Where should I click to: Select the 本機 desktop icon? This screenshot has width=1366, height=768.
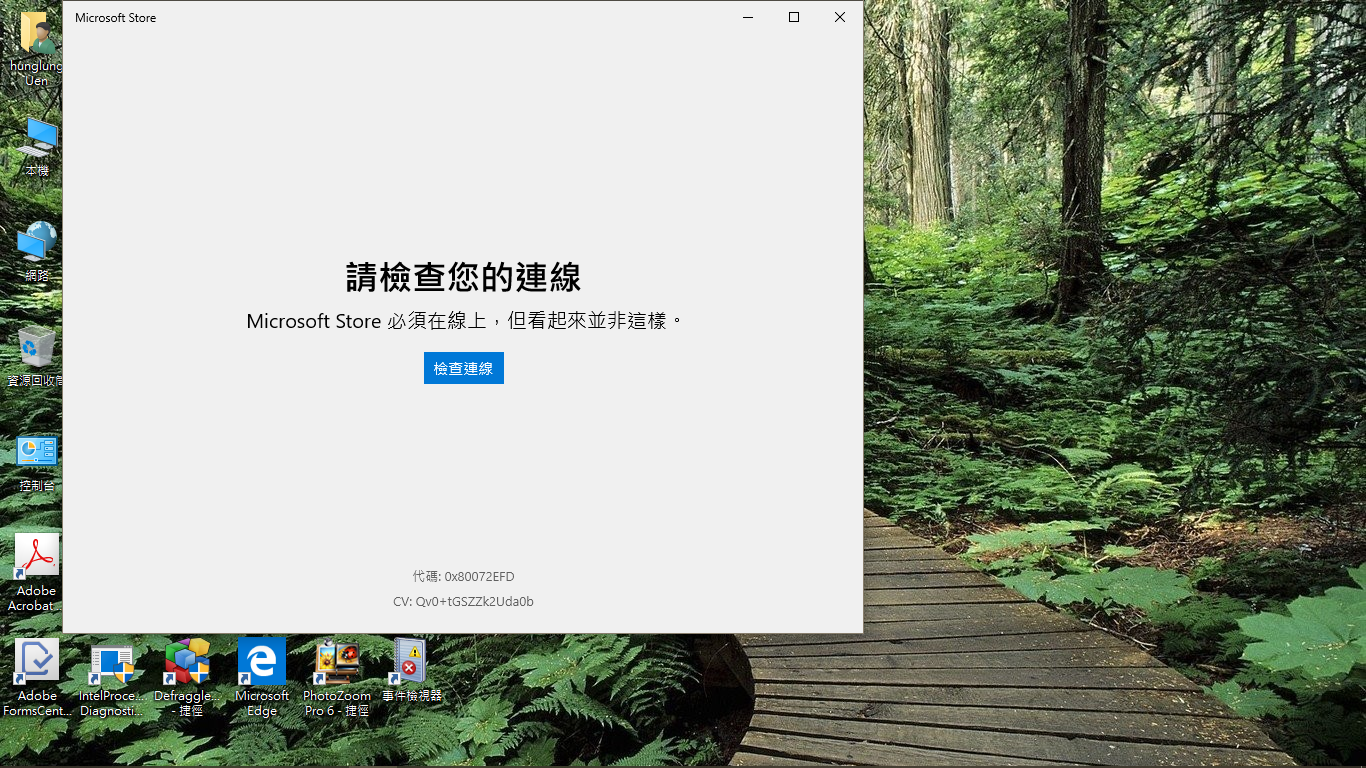click(x=37, y=148)
